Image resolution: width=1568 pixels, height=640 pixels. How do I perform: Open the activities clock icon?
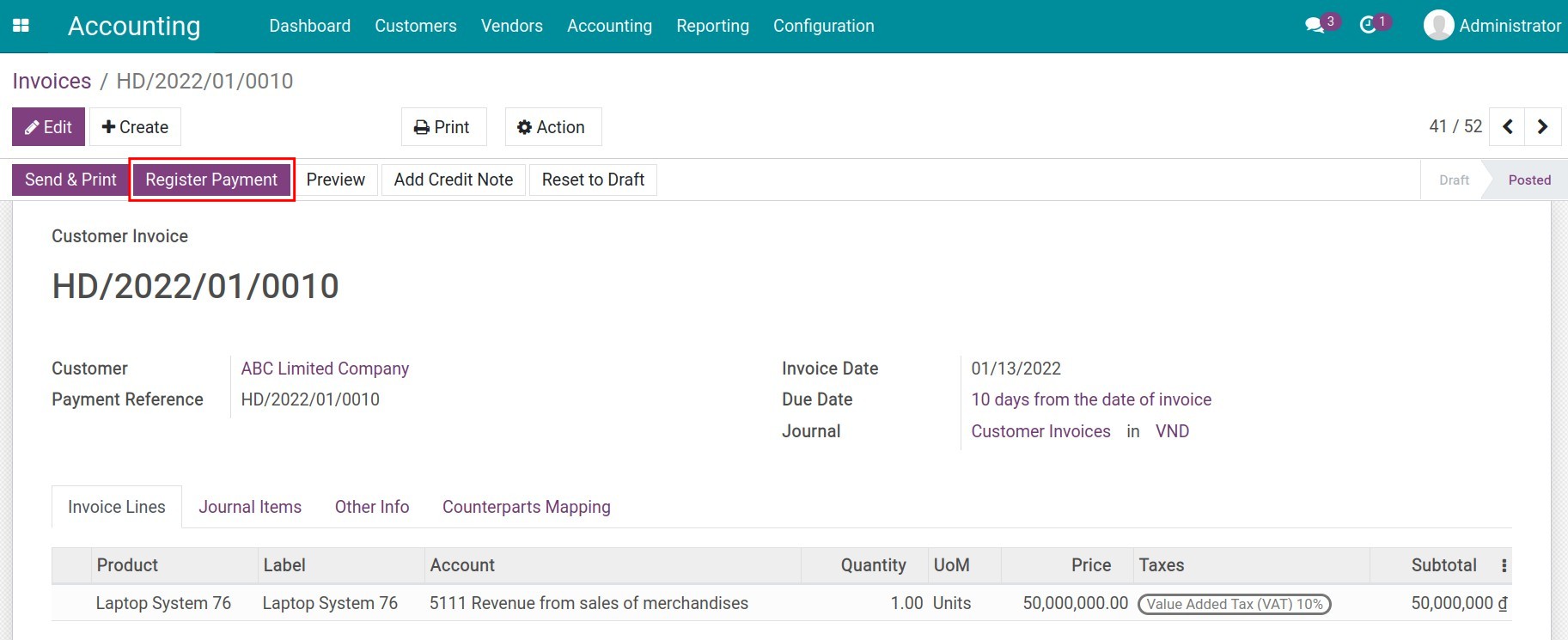coord(1368,26)
